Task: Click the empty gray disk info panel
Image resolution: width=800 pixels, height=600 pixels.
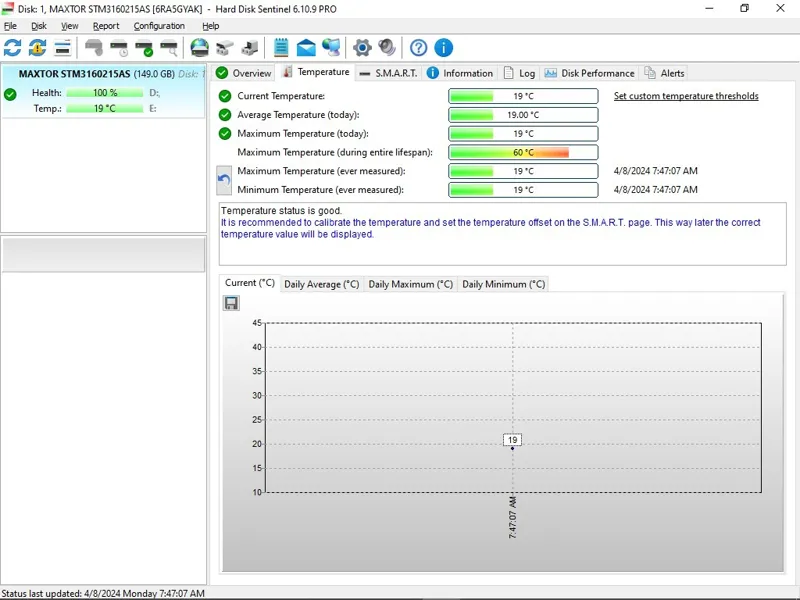Action: [104, 254]
